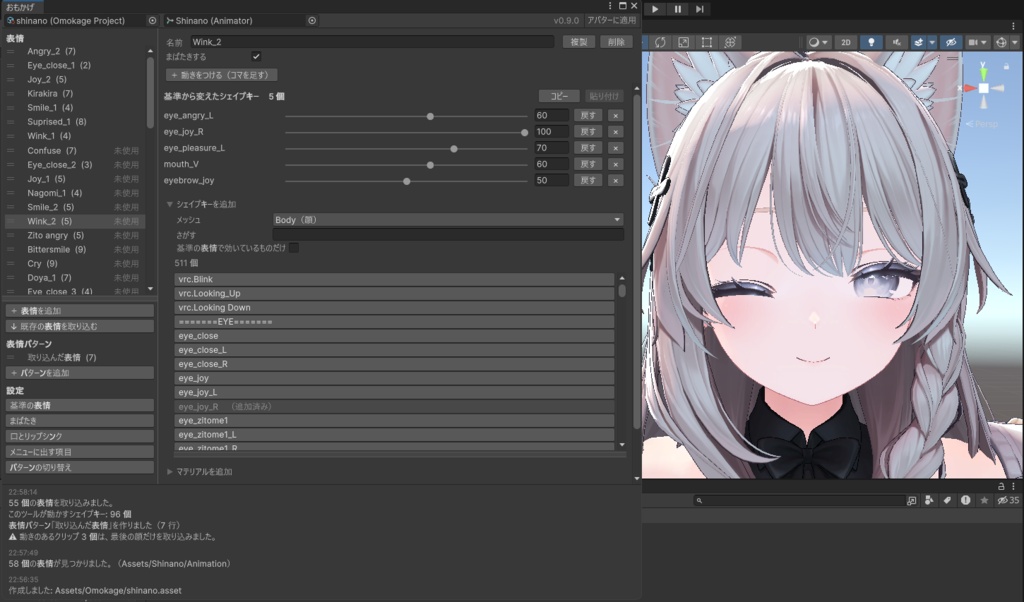The width and height of the screenshot is (1024, 602).
Task: Remove mouth_V with its × button
Action: [x=615, y=165]
